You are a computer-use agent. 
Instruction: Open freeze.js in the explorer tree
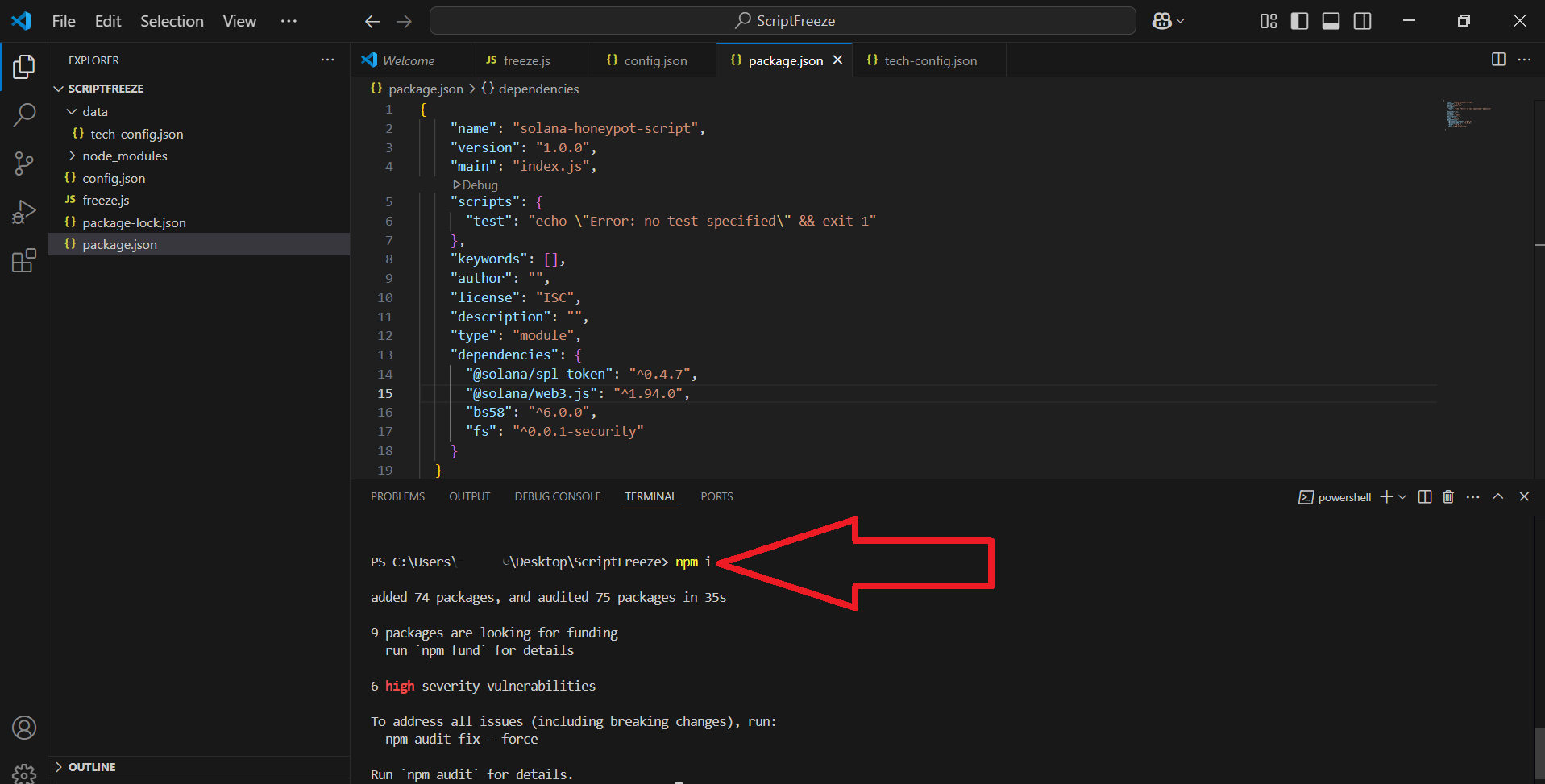pyautogui.click(x=199, y=200)
